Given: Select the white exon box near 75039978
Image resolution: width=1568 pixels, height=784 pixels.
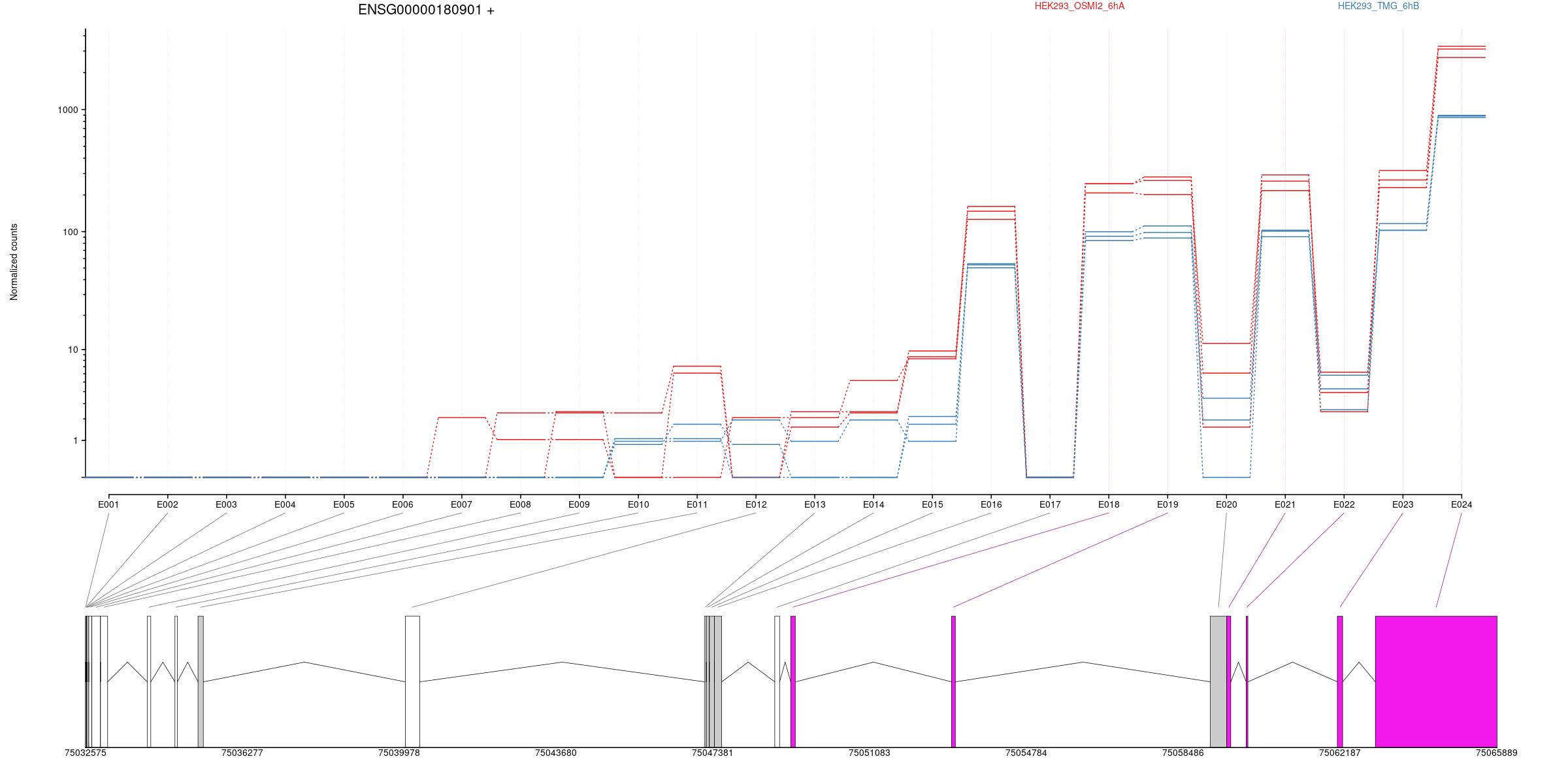Looking at the screenshot, I should click(x=412, y=681).
